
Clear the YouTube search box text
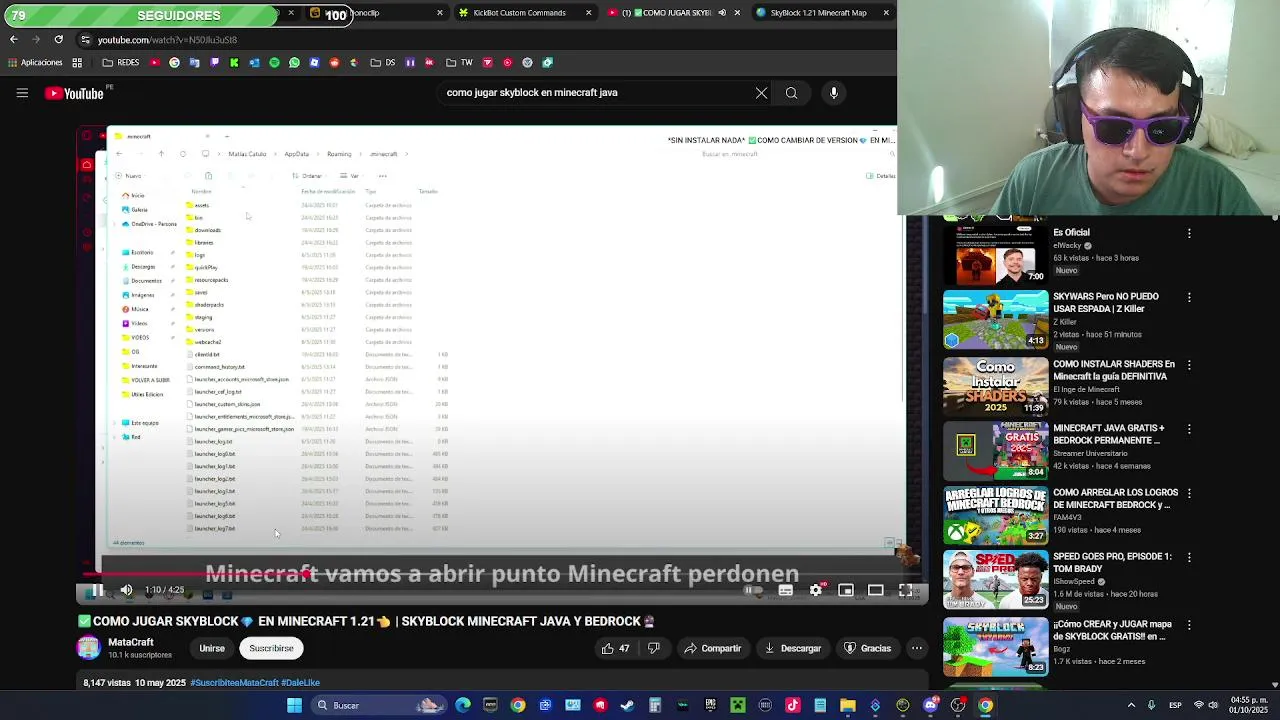point(761,93)
